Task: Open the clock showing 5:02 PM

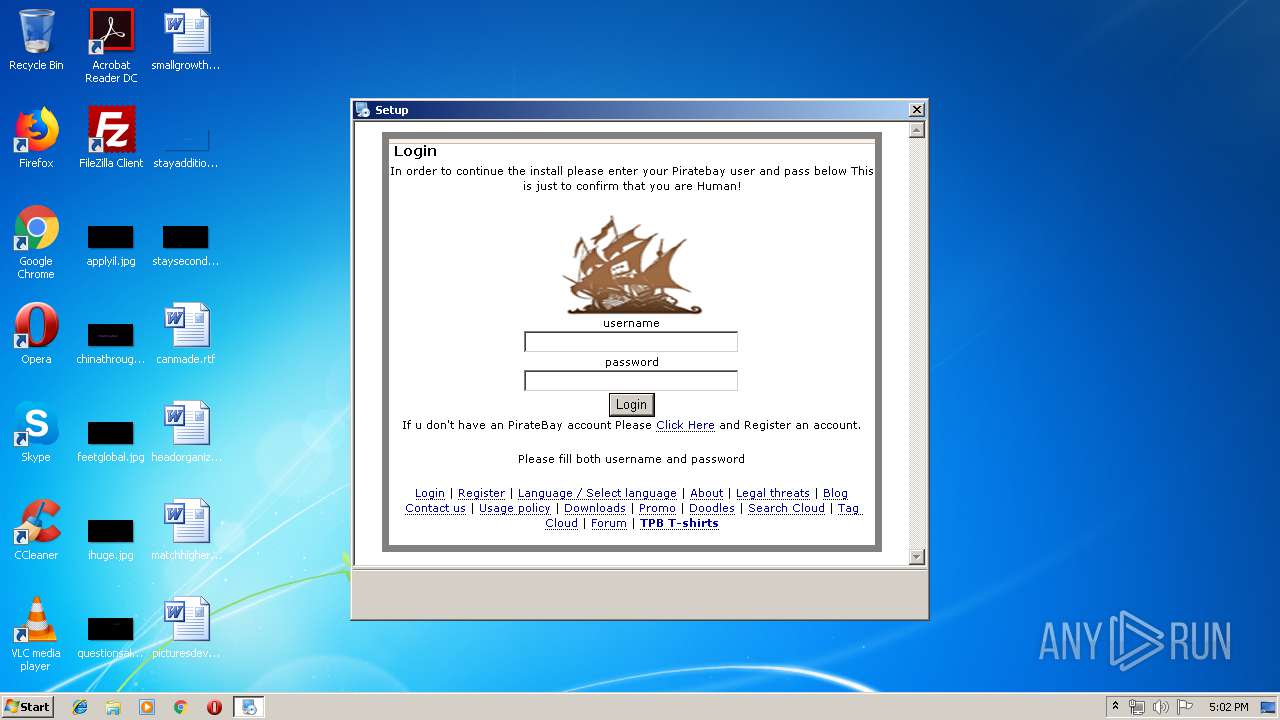Action: point(1228,707)
